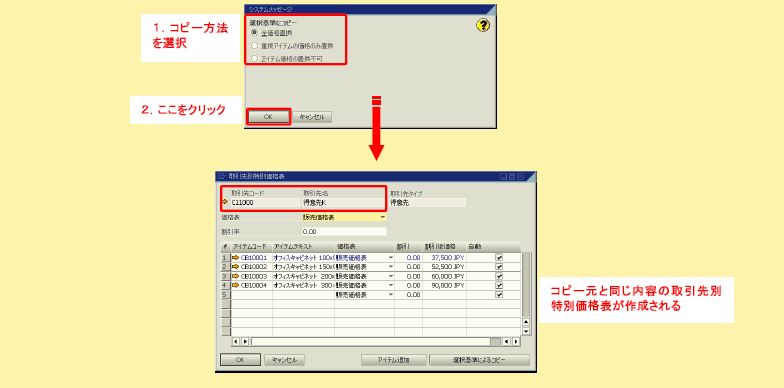Click the orange link arrow for item CB10002
This screenshot has width=784, height=388.
[236, 266]
